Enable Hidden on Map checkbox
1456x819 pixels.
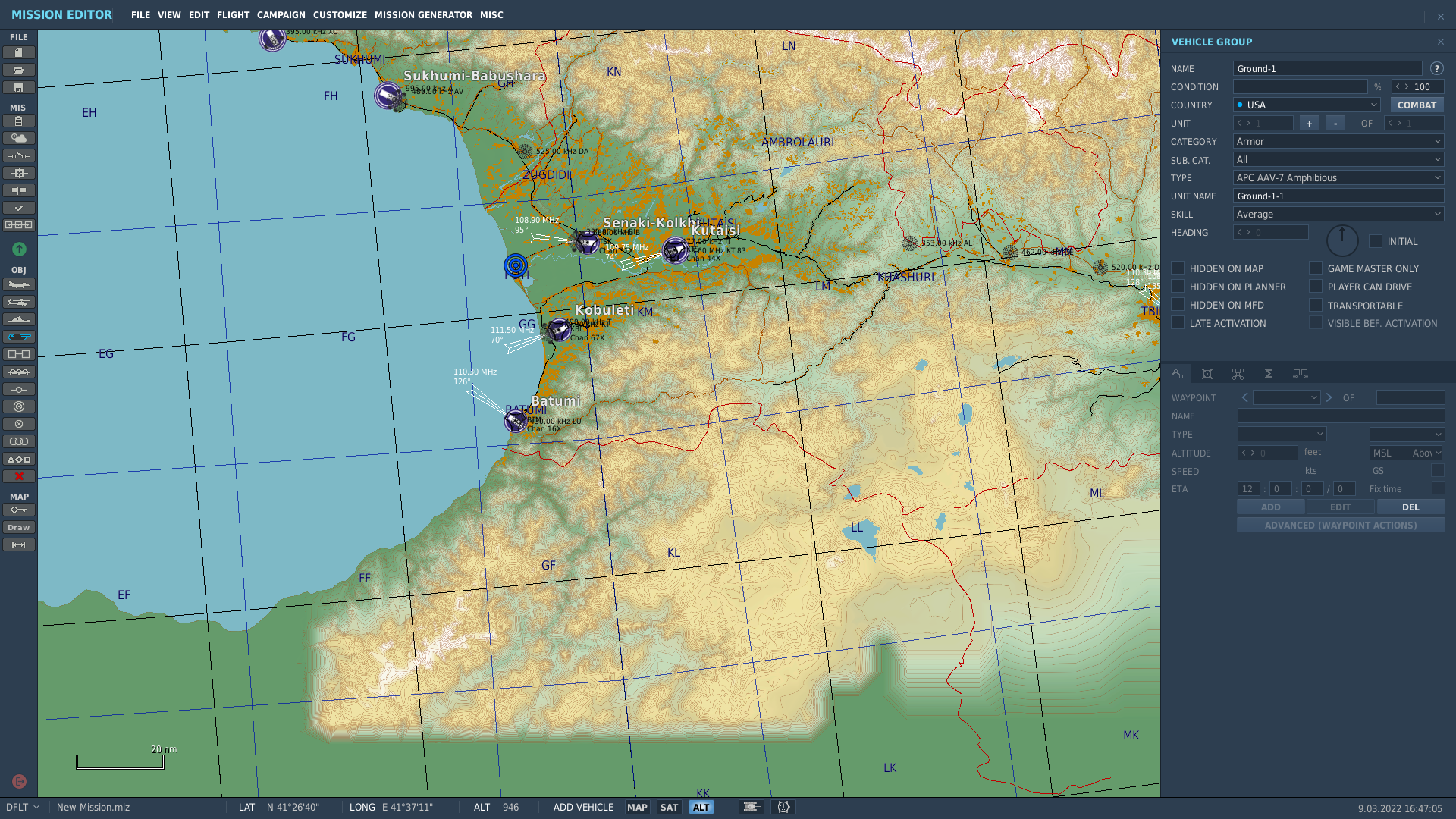(1178, 268)
